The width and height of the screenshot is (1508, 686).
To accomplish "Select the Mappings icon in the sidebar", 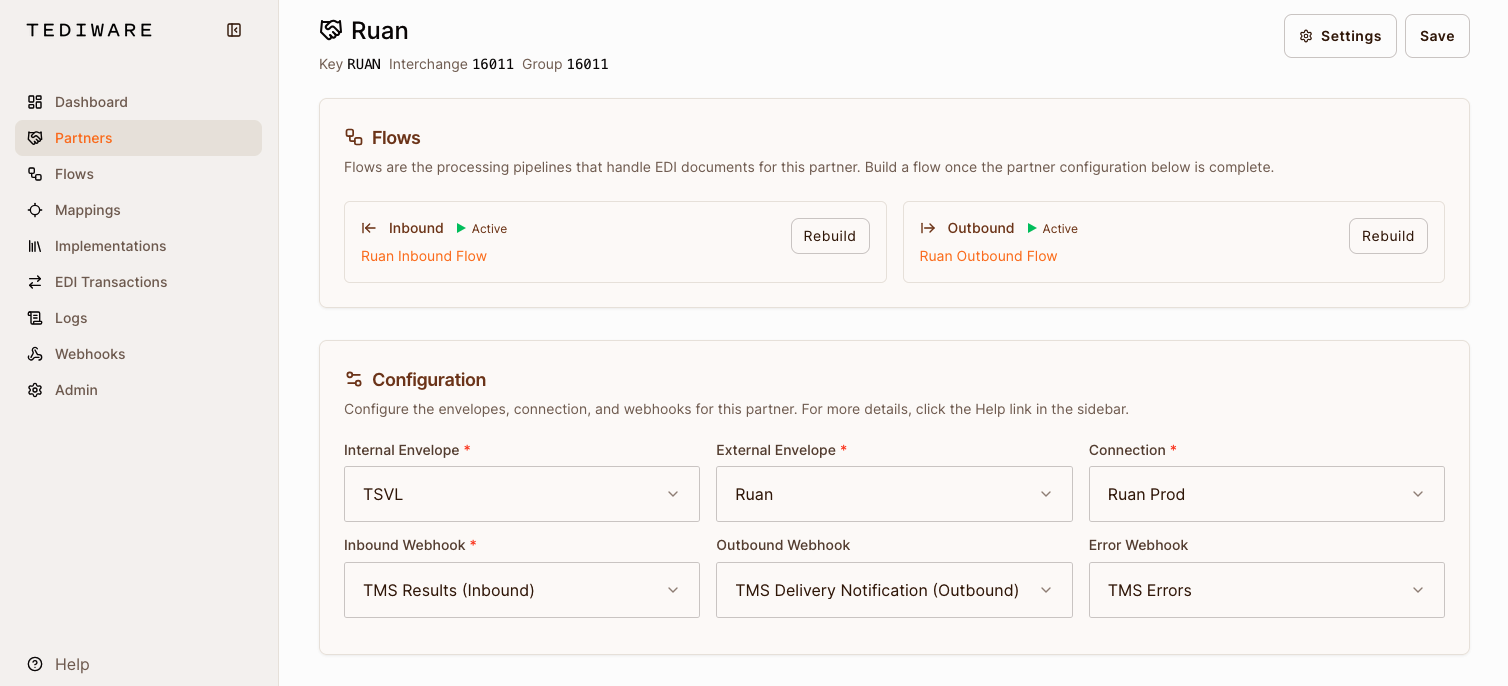I will [x=35, y=209].
